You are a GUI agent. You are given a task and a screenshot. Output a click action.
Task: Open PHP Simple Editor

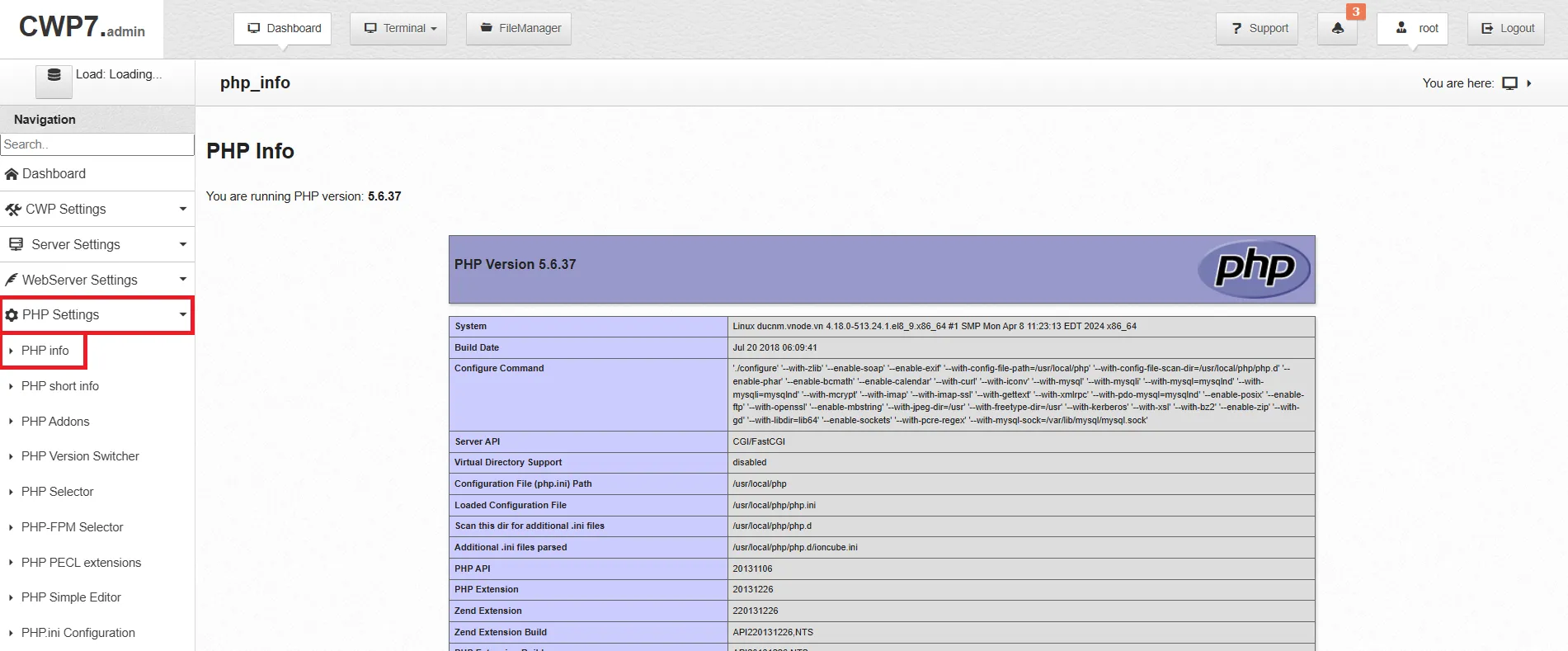click(x=71, y=597)
